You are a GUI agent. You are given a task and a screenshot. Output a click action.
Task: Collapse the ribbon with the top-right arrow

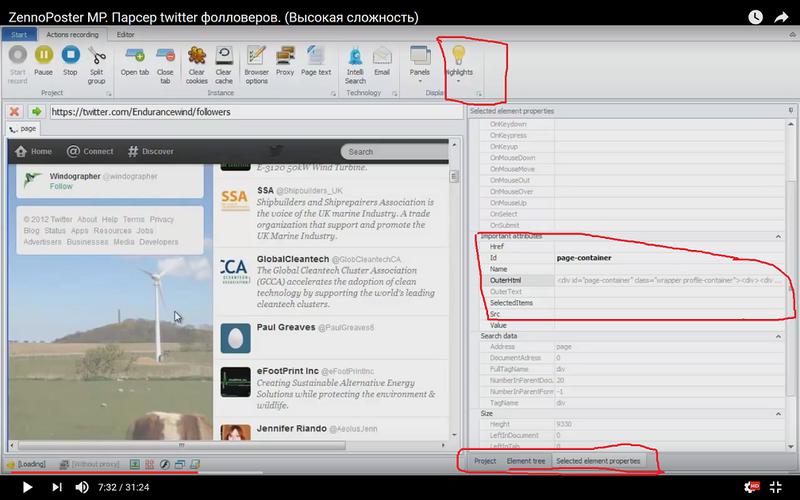click(791, 35)
